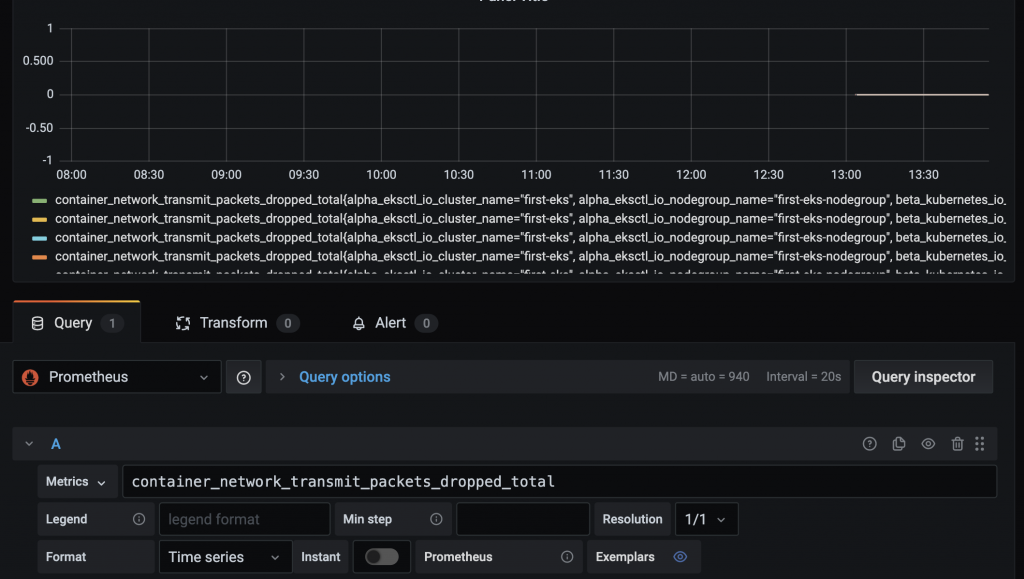Image resolution: width=1024 pixels, height=579 pixels.
Task: Toggle the Instant query switch
Action: click(x=381, y=557)
